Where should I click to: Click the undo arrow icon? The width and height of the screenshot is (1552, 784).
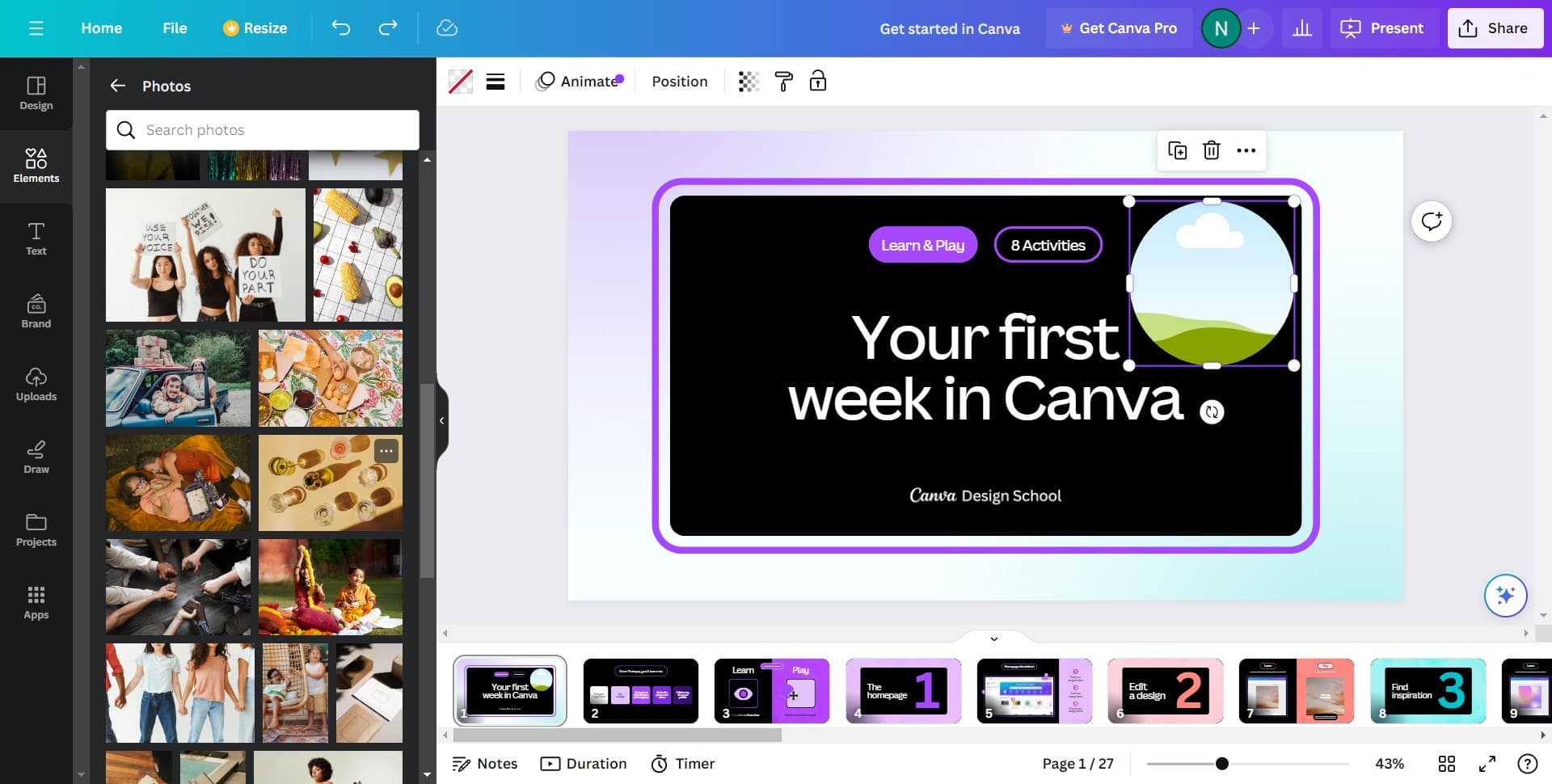click(x=341, y=28)
